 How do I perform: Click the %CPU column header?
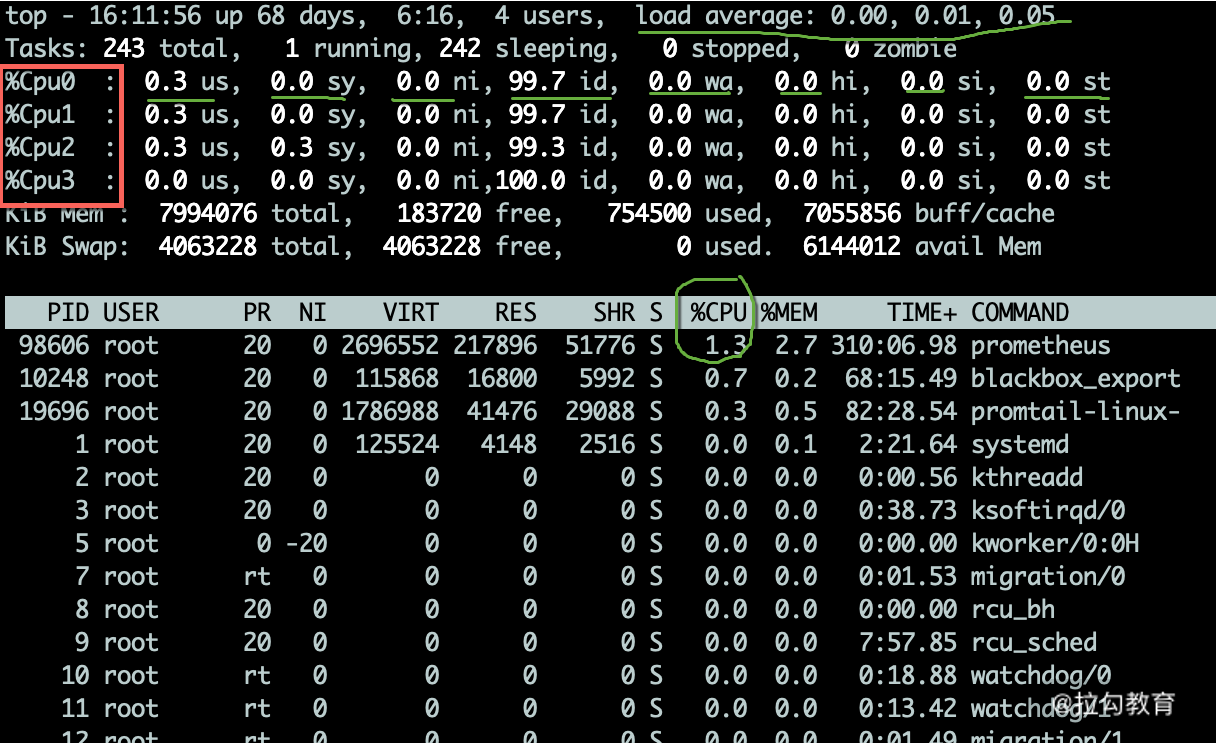click(x=718, y=313)
